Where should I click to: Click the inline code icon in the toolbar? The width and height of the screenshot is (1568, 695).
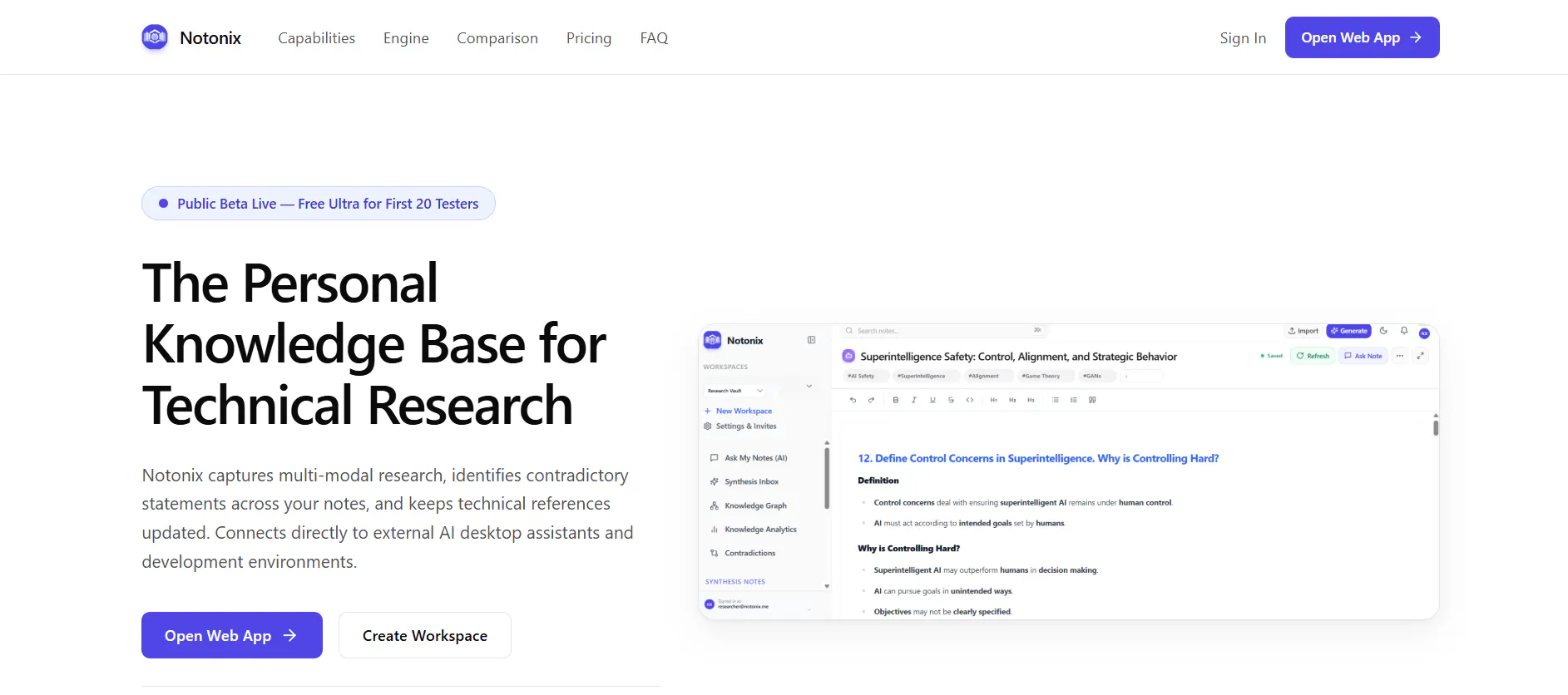969,400
